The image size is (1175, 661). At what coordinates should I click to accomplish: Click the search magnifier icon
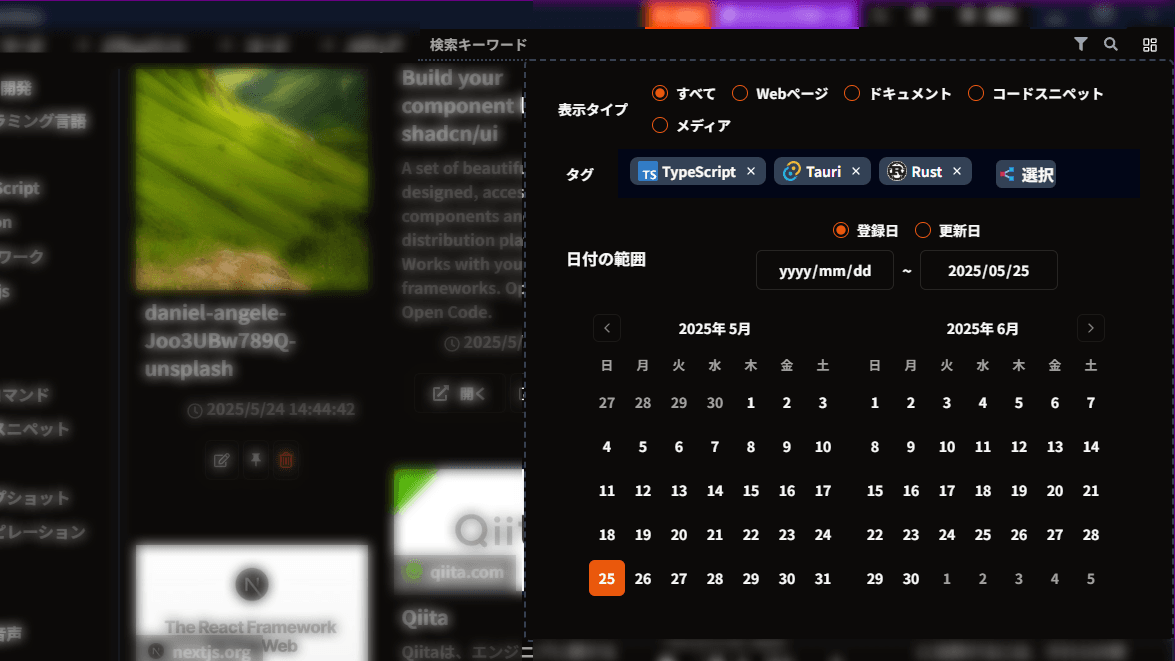coord(1110,44)
